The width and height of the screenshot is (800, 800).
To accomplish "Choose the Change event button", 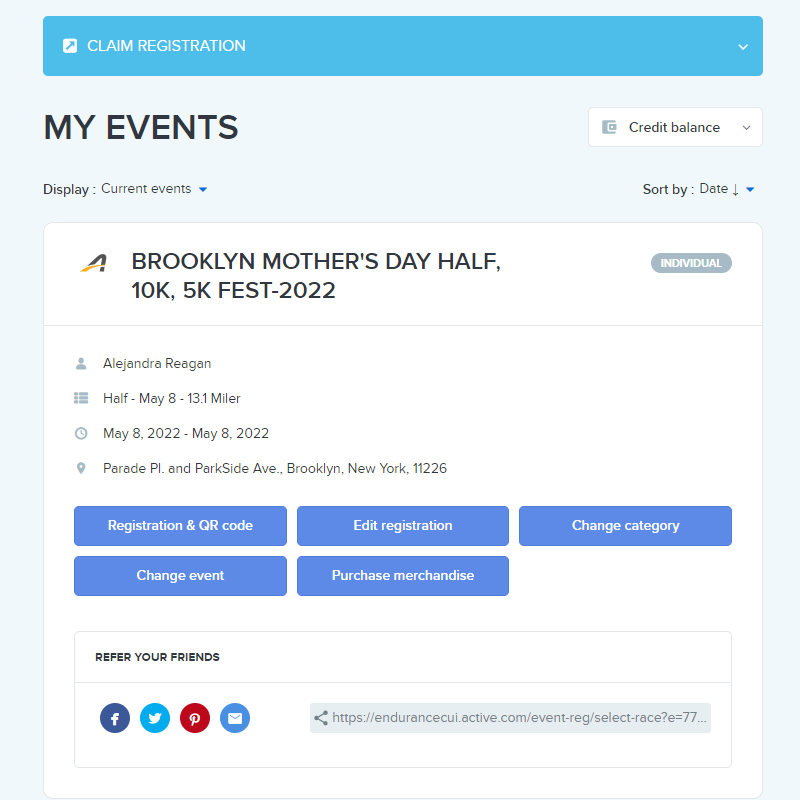I will coord(180,576).
